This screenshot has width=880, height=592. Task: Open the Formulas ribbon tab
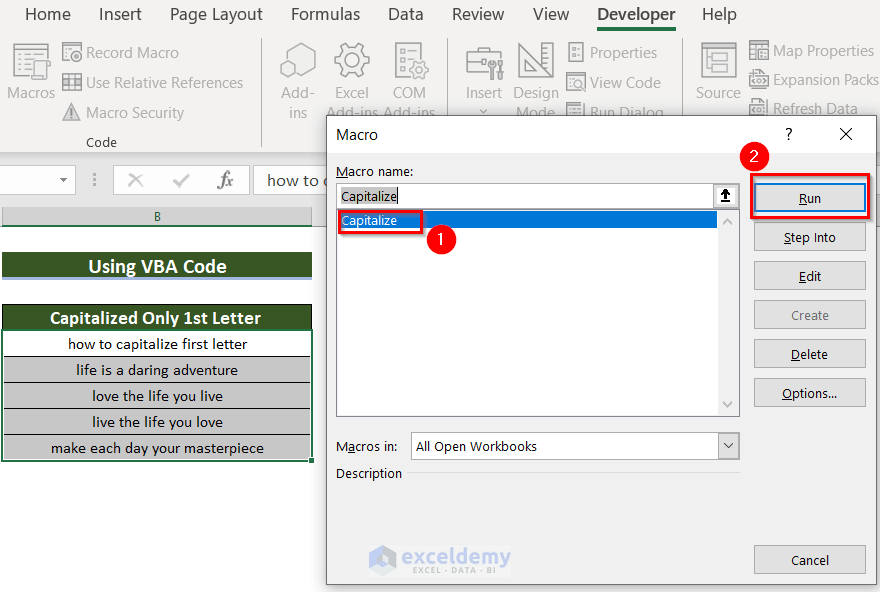325,14
